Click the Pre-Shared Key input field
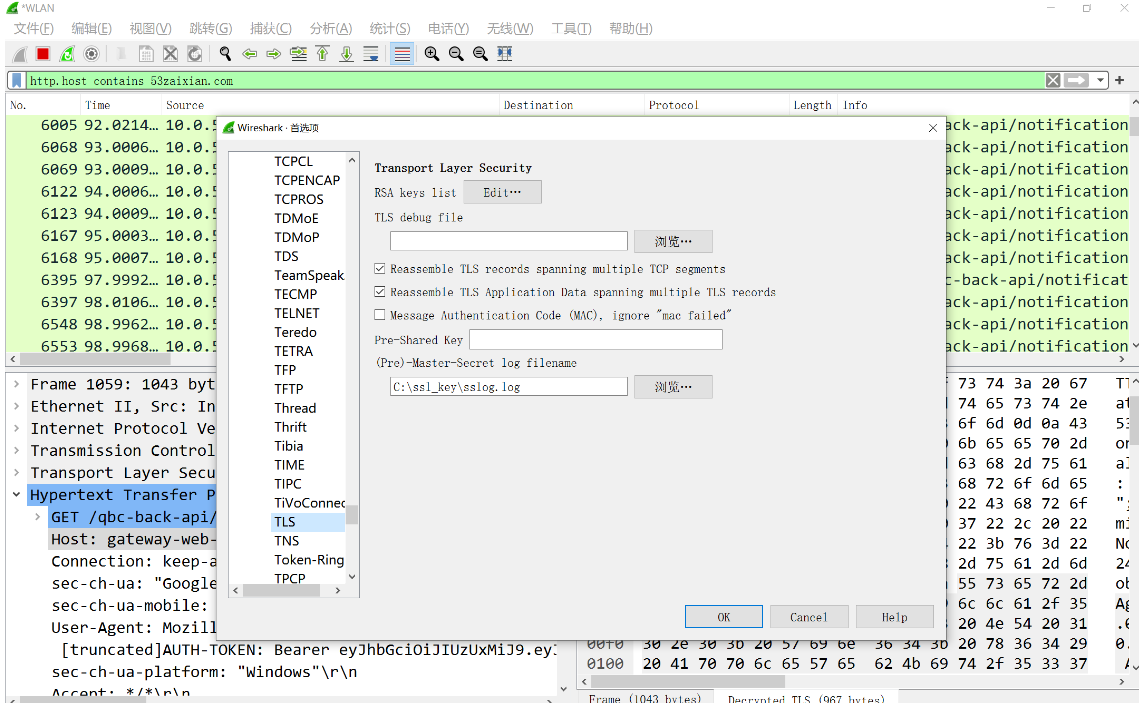 point(595,340)
